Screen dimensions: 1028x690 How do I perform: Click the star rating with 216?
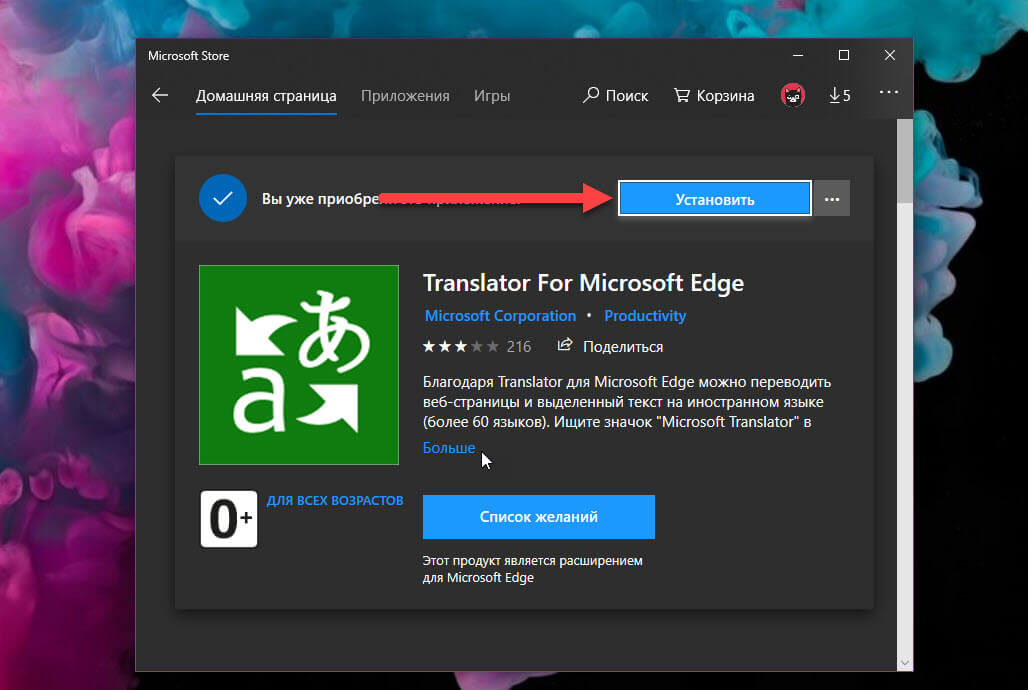pyautogui.click(x=477, y=346)
